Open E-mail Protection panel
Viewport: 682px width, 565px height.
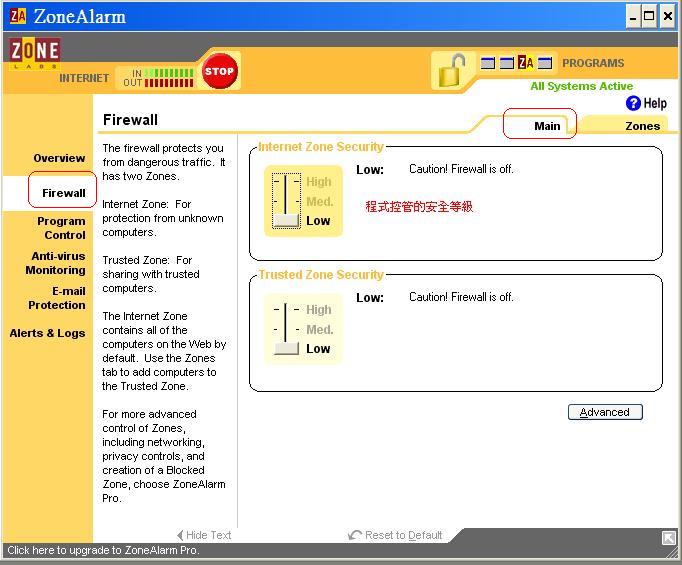coord(57,298)
